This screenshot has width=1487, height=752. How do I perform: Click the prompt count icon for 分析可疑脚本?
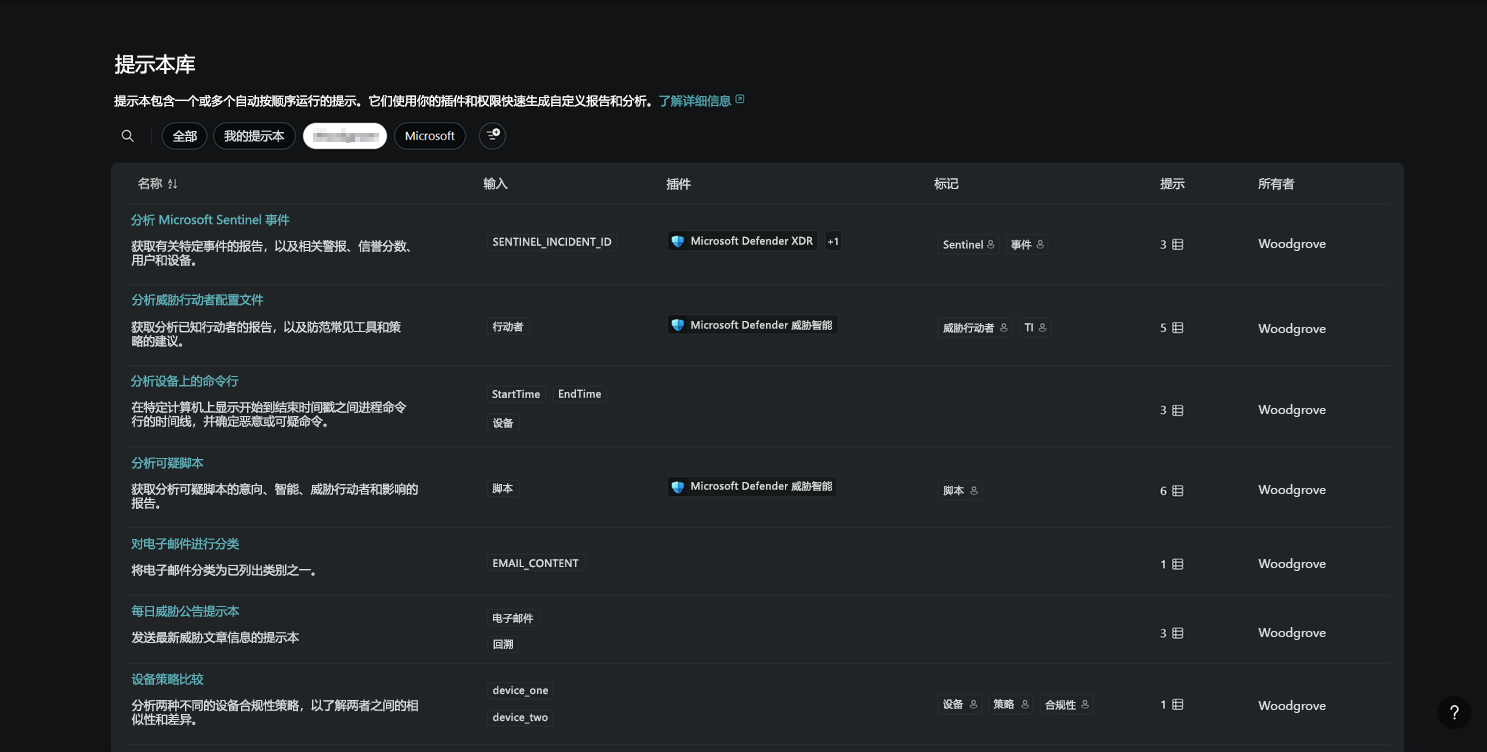[x=1178, y=491]
